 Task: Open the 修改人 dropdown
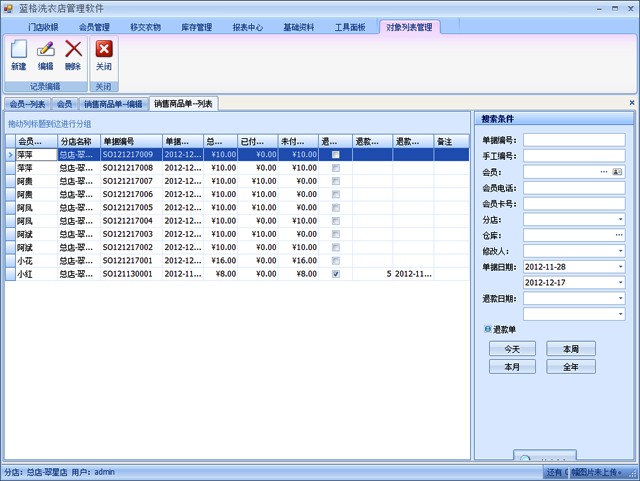pos(620,251)
